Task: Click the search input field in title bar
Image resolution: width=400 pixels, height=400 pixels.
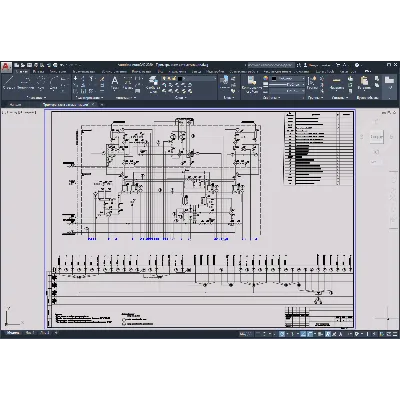Action: coord(271,65)
